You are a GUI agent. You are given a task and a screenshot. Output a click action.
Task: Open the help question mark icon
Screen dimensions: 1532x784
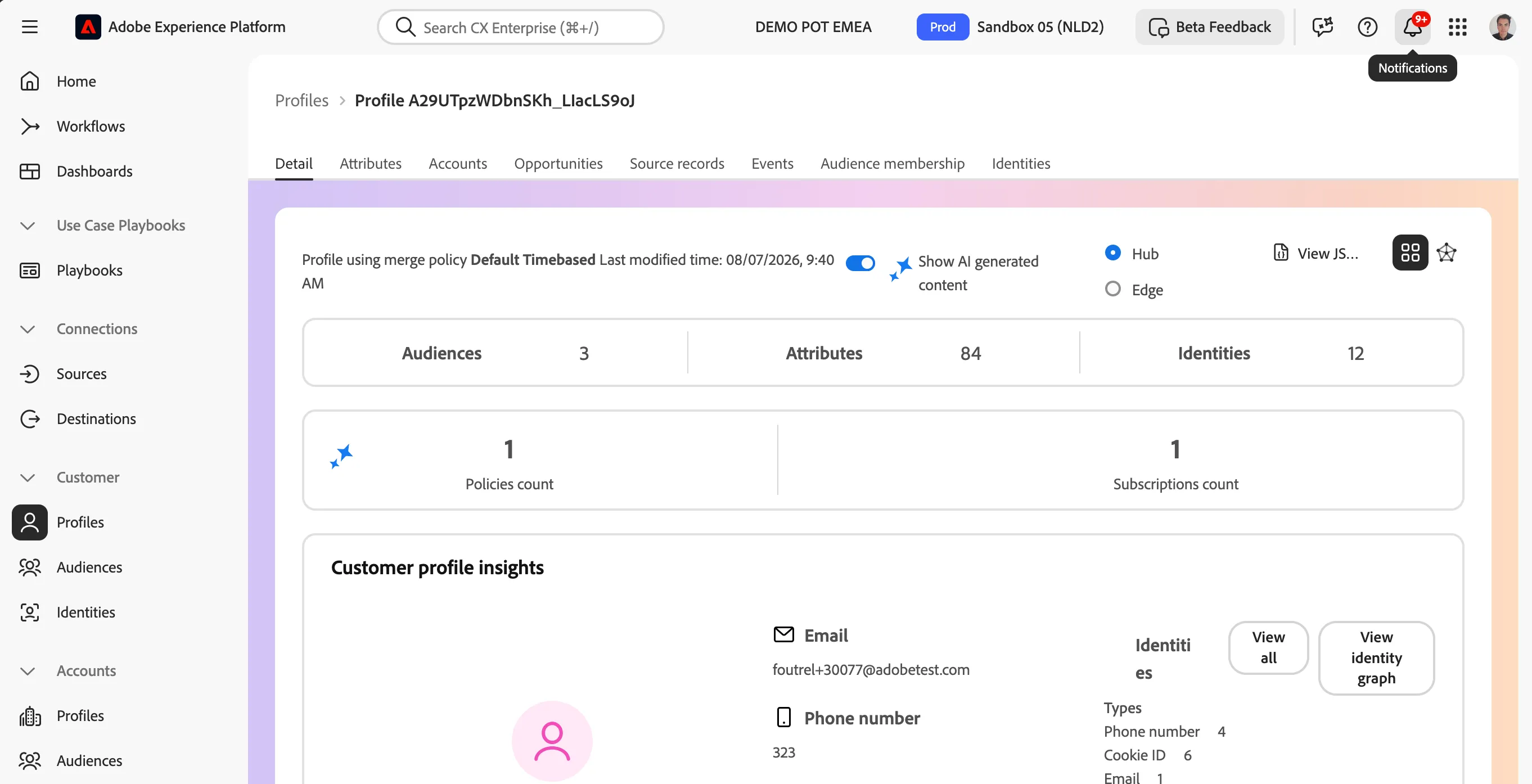point(1367,27)
